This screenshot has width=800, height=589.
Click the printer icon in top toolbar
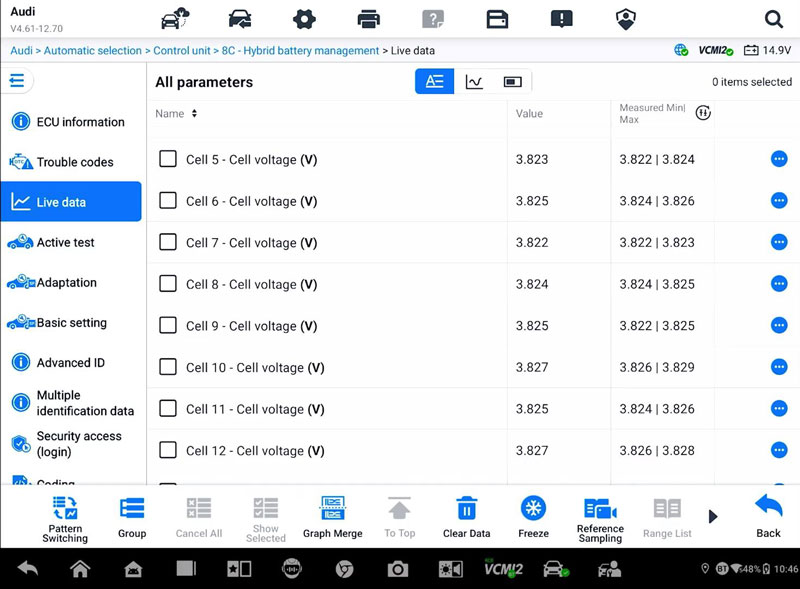click(x=369, y=19)
